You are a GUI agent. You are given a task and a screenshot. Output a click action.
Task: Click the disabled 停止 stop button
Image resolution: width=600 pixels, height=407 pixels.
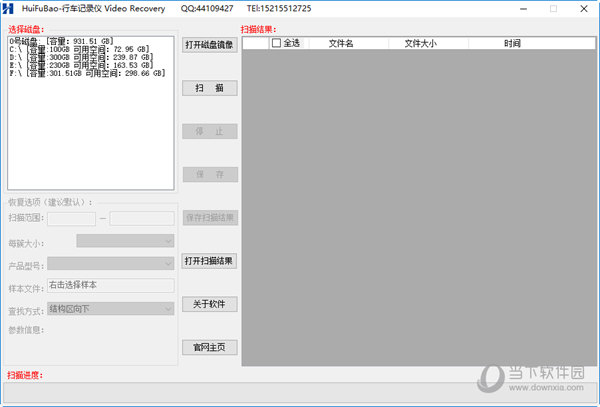pos(209,131)
